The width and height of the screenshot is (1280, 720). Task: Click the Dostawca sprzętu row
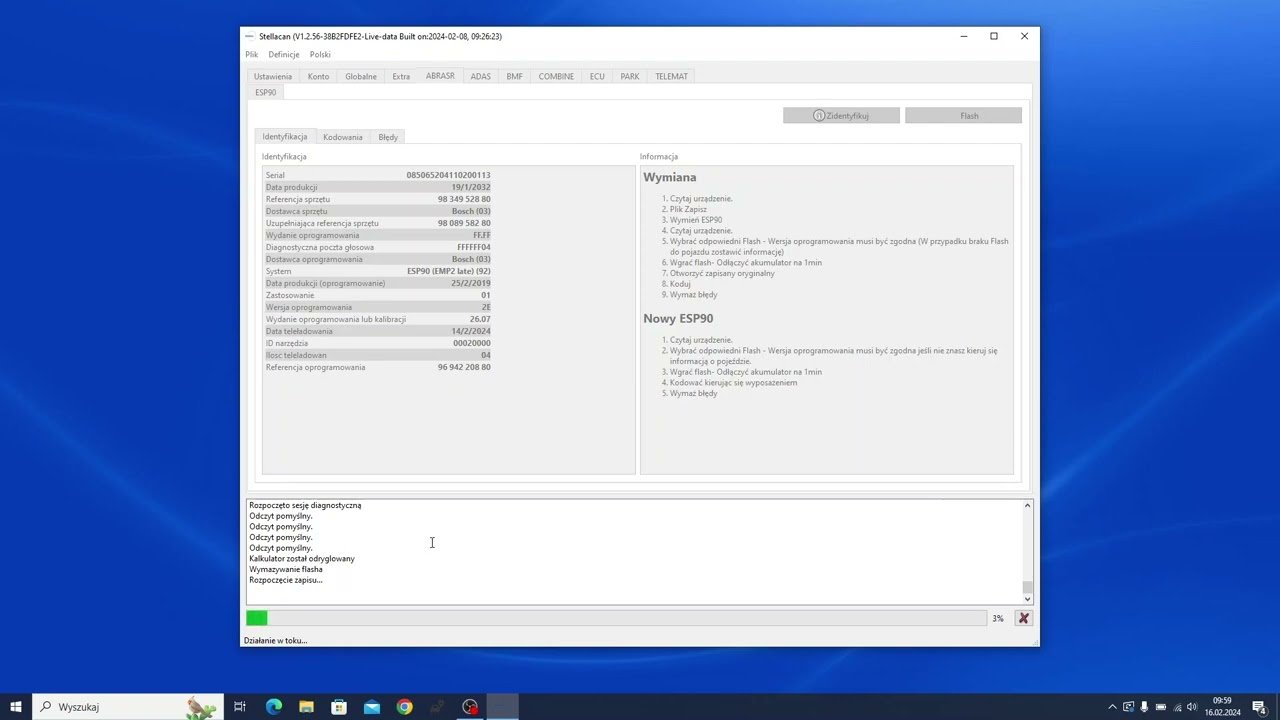tap(378, 211)
